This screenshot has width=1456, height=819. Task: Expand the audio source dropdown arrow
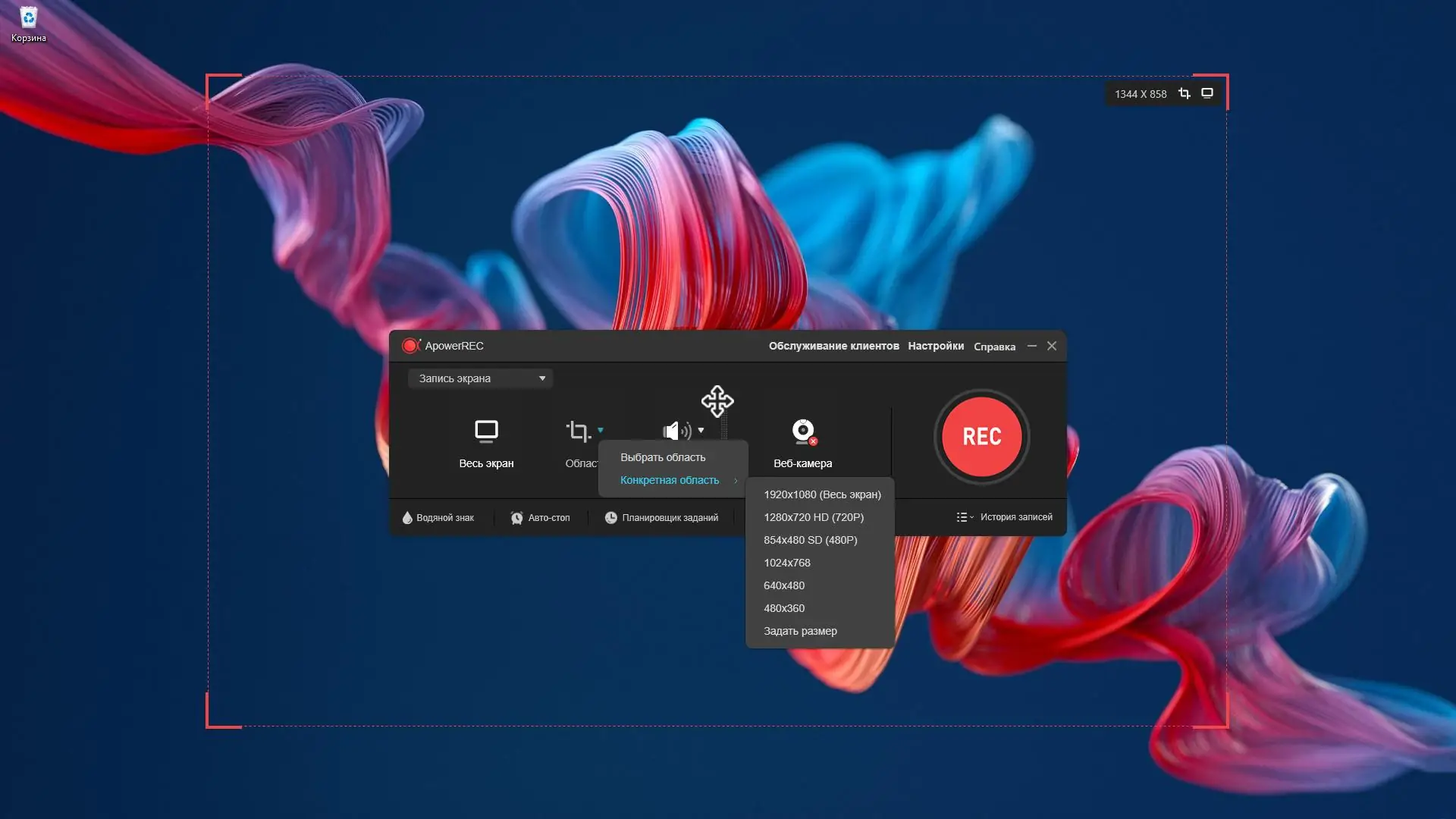click(x=701, y=430)
